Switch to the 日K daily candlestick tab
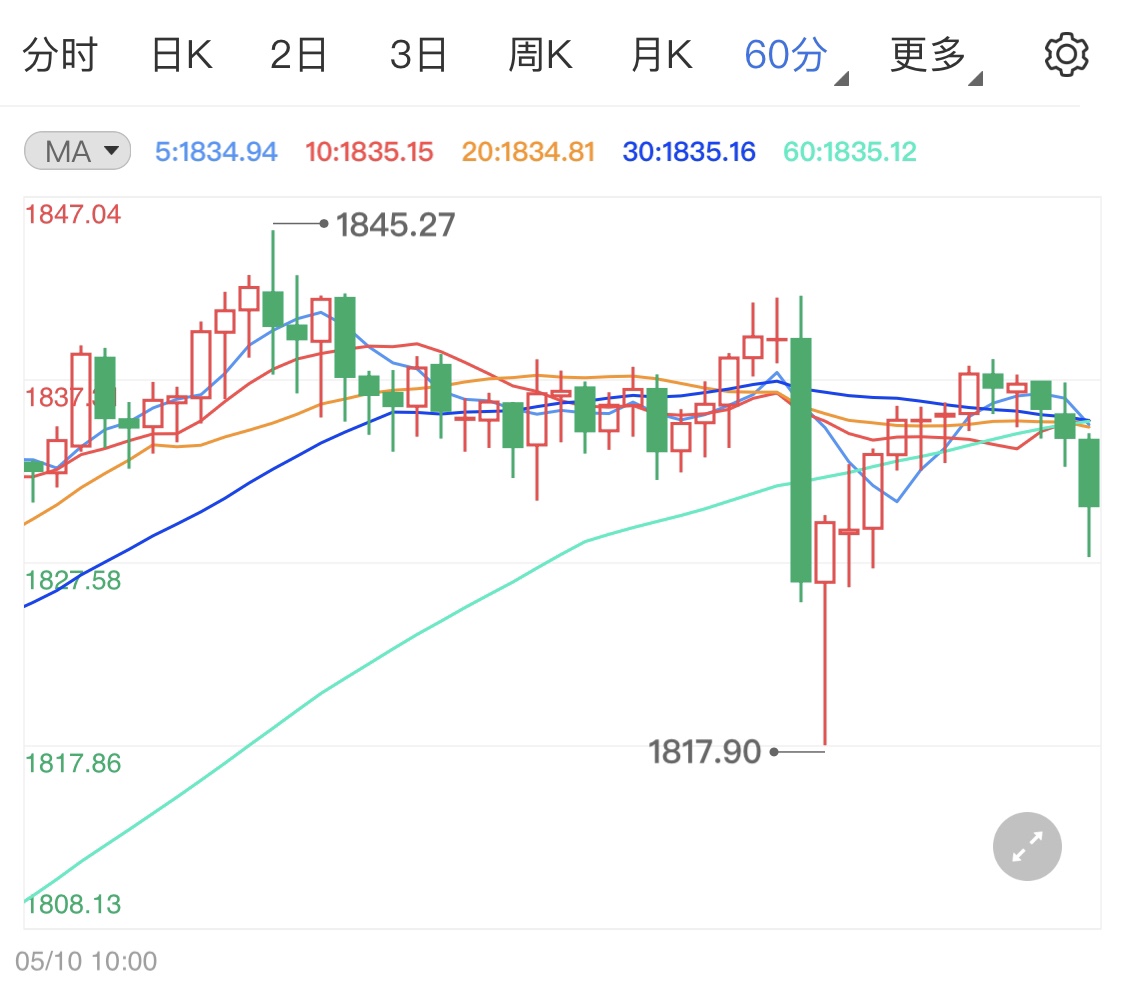The height and width of the screenshot is (984, 1125). (181, 54)
